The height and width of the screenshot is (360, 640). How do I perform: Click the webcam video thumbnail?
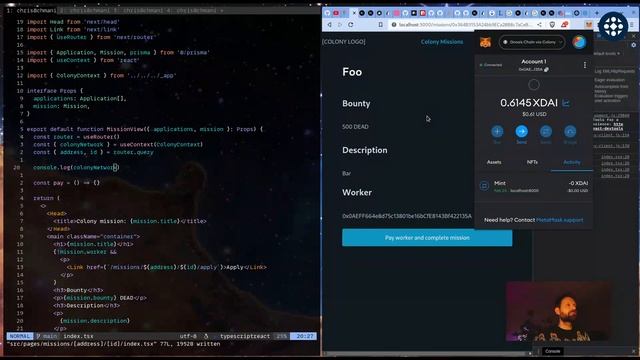pyautogui.click(x=558, y=312)
